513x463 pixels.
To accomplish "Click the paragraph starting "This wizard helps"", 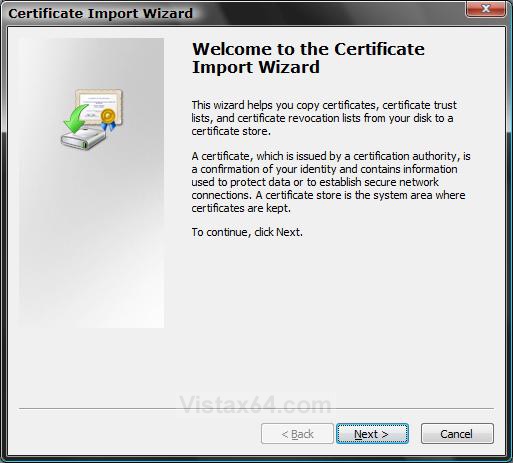I will click(x=324, y=118).
